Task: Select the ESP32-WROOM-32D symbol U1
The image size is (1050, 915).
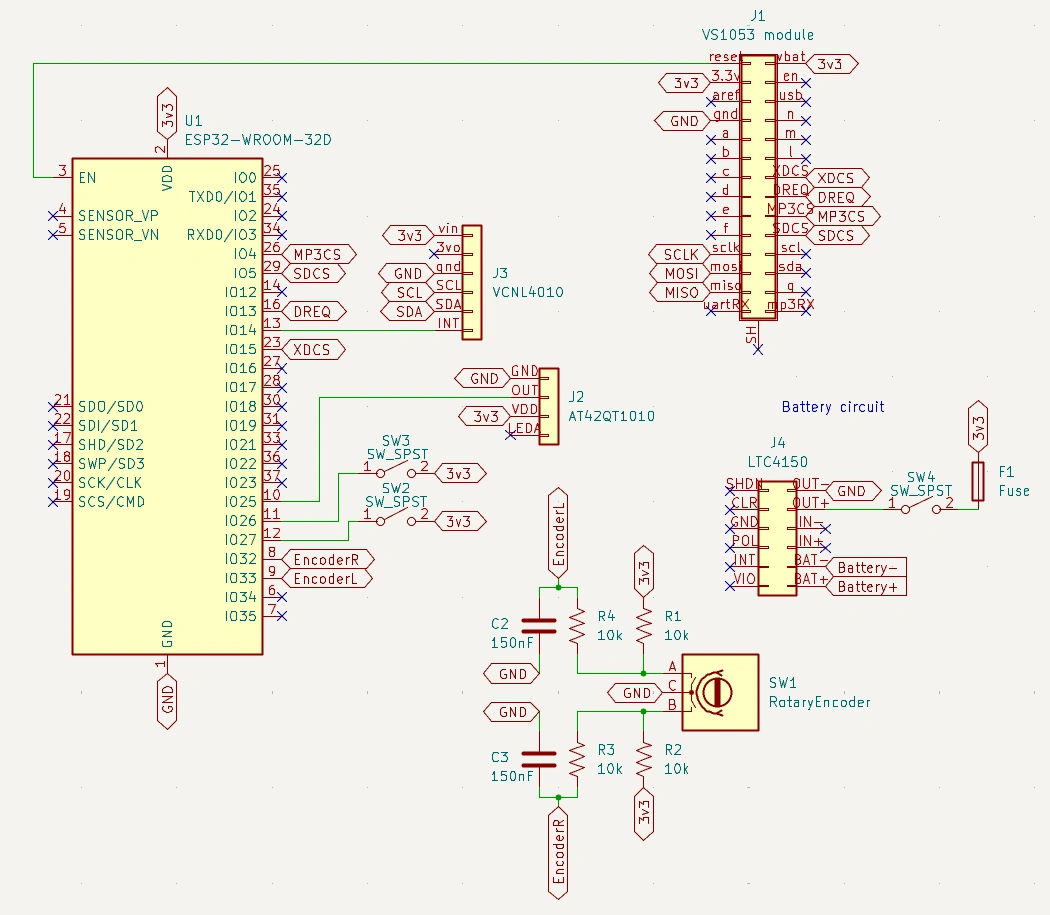Action: (165, 400)
